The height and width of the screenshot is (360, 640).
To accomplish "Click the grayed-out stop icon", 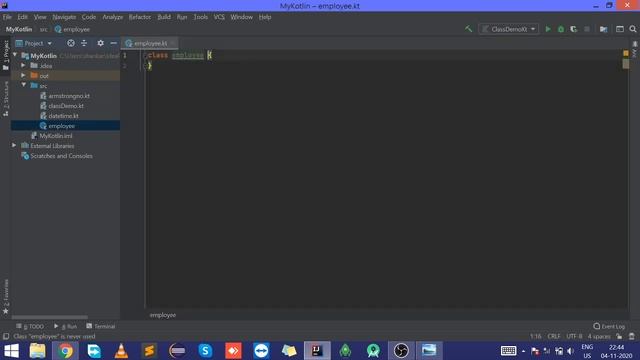I will point(587,29).
